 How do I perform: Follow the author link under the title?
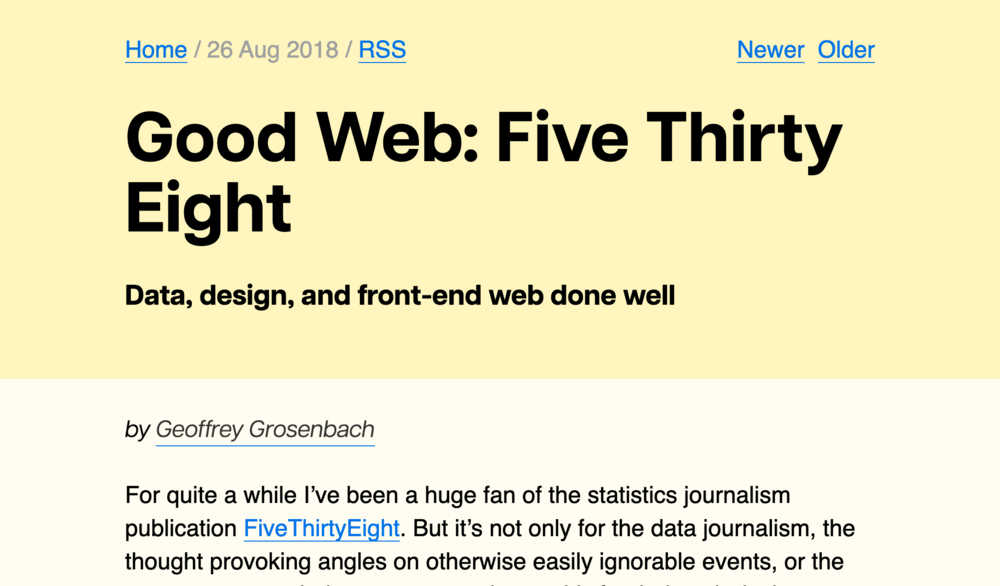click(264, 429)
